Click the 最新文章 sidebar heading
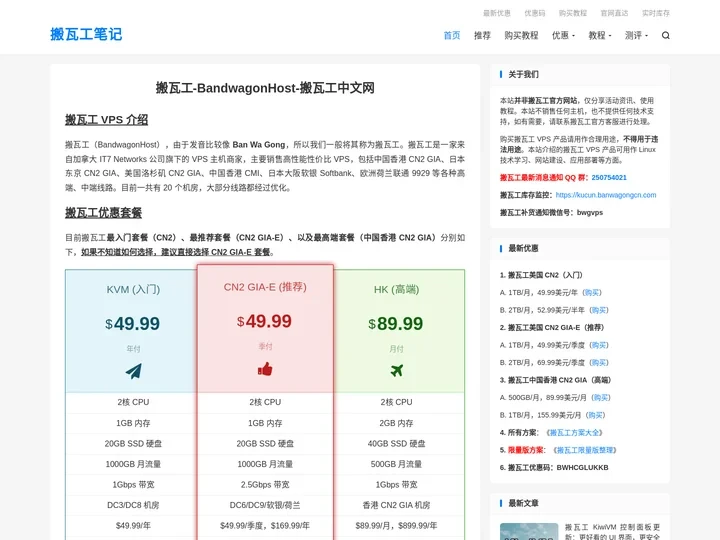 click(x=523, y=503)
